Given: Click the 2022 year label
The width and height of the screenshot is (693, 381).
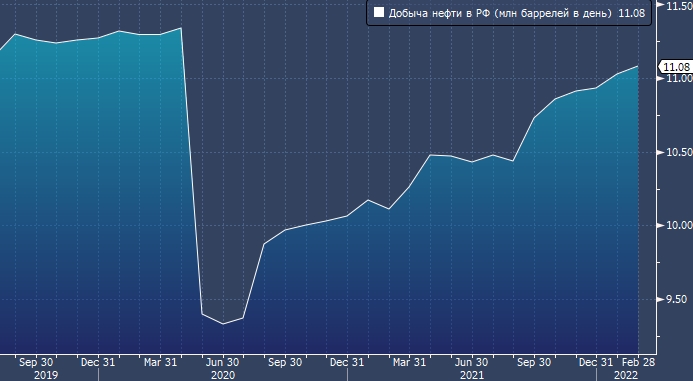Looking at the screenshot, I should pos(626,375).
